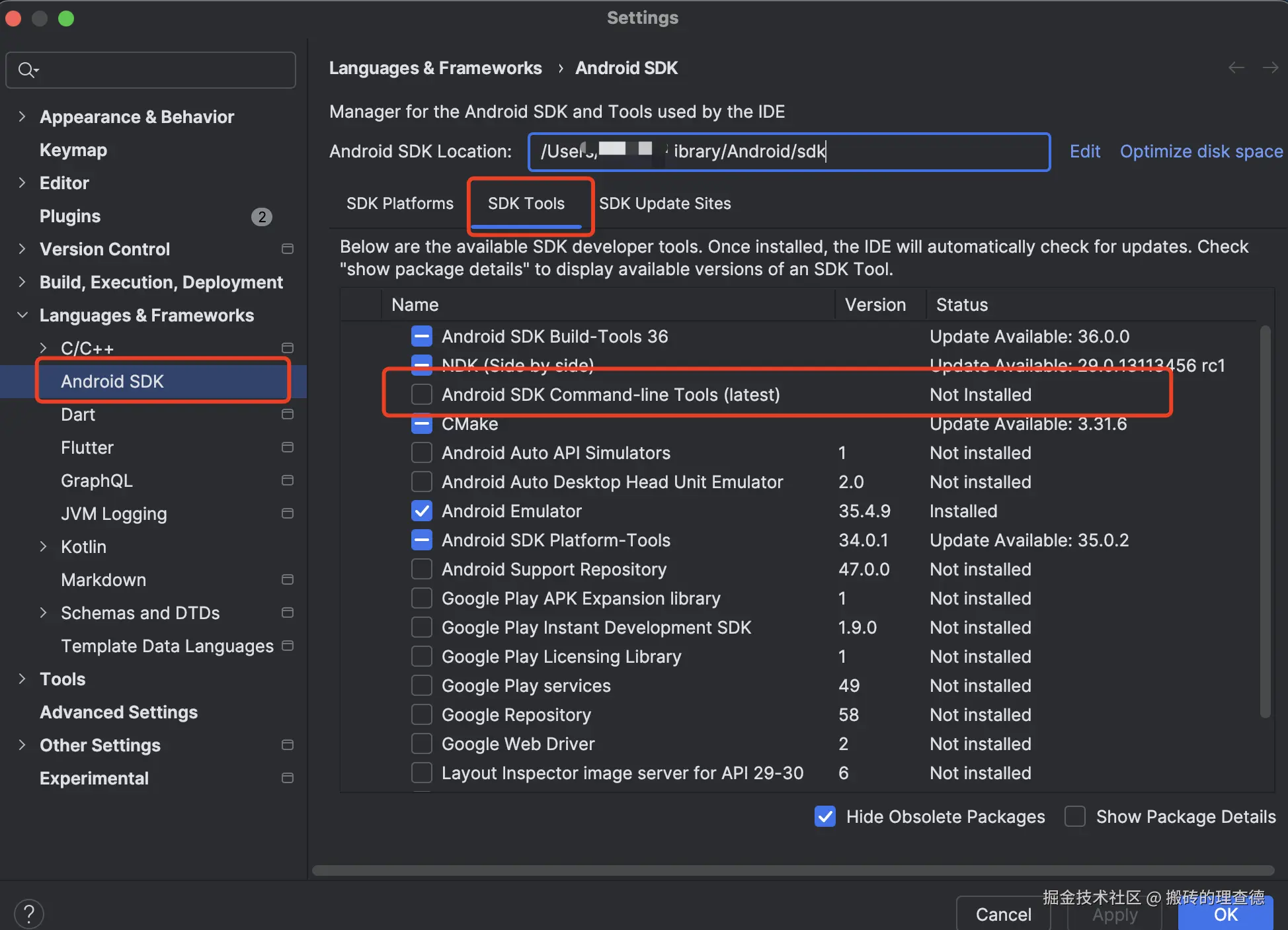
Task: Check Google Play services checkbox
Action: 422,685
